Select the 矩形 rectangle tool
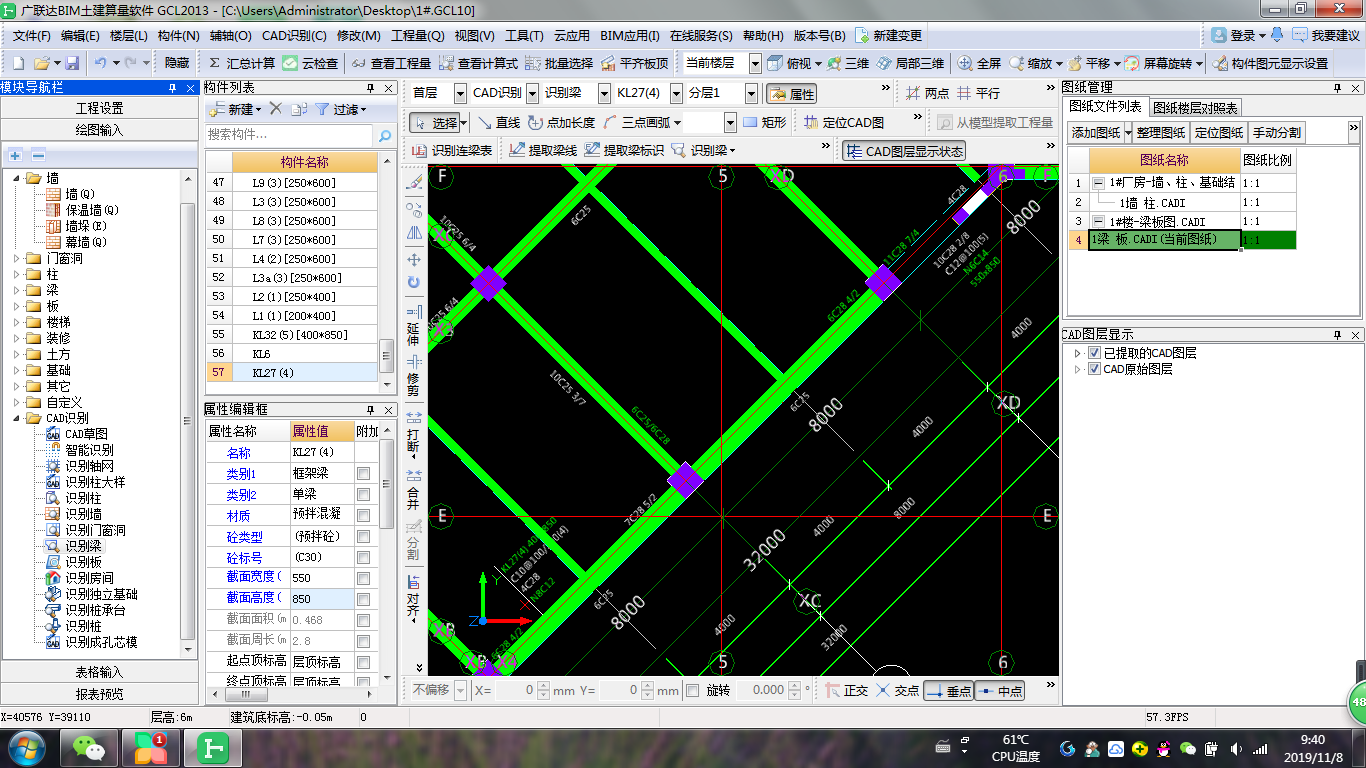The height and width of the screenshot is (768, 1366). tap(764, 122)
